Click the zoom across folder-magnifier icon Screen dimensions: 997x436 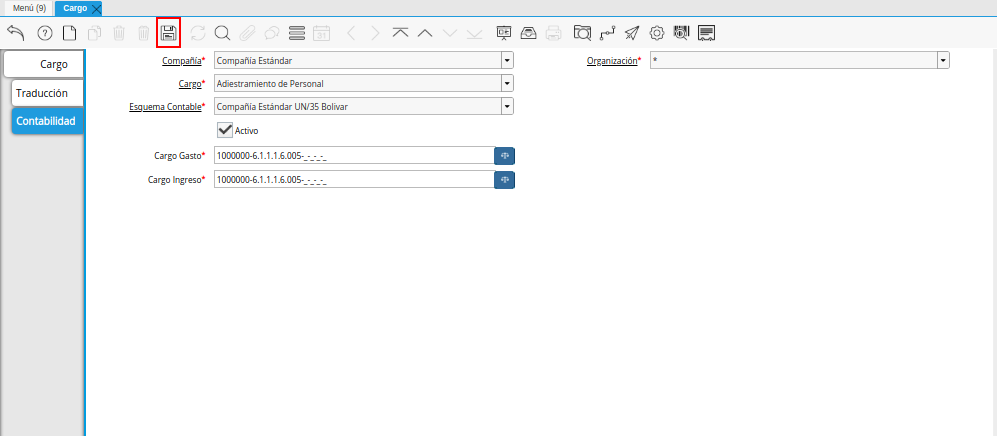[x=582, y=33]
